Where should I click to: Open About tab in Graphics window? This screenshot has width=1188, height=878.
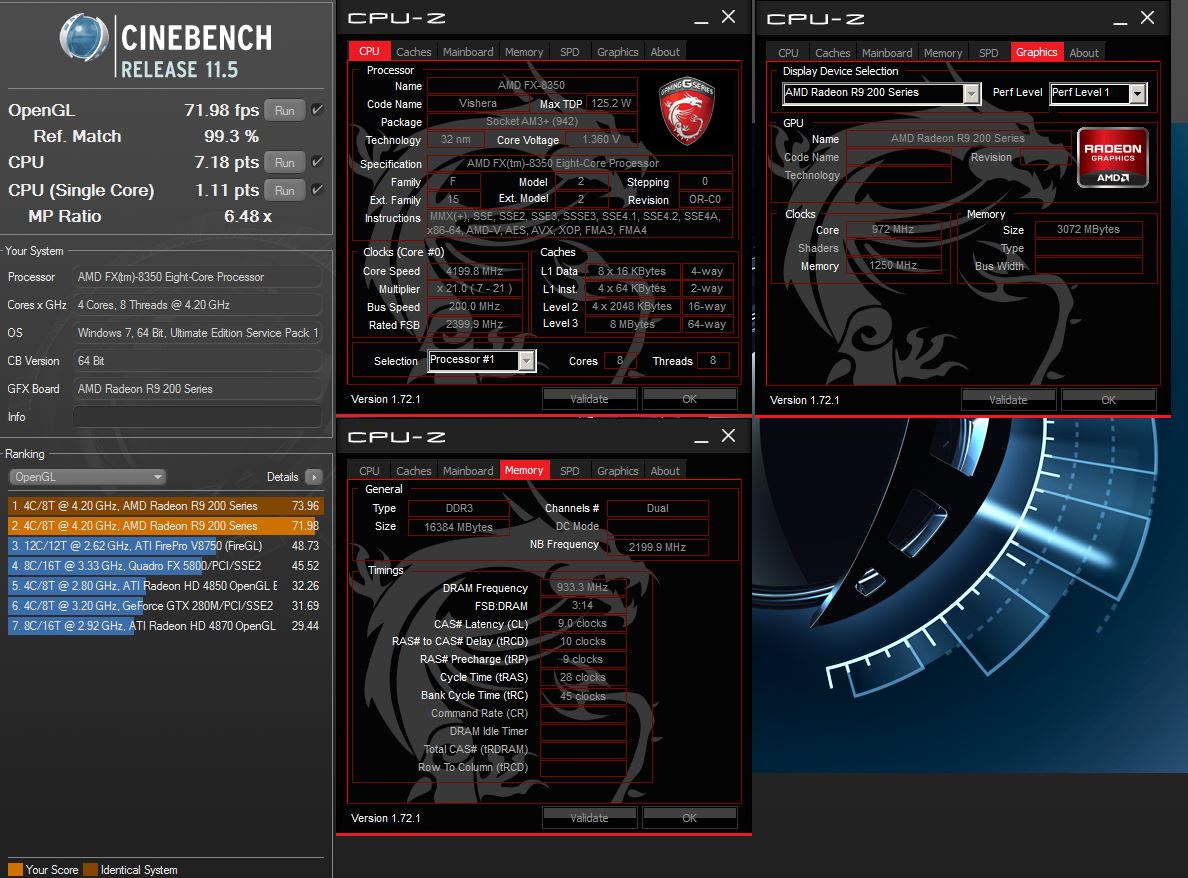[1083, 52]
